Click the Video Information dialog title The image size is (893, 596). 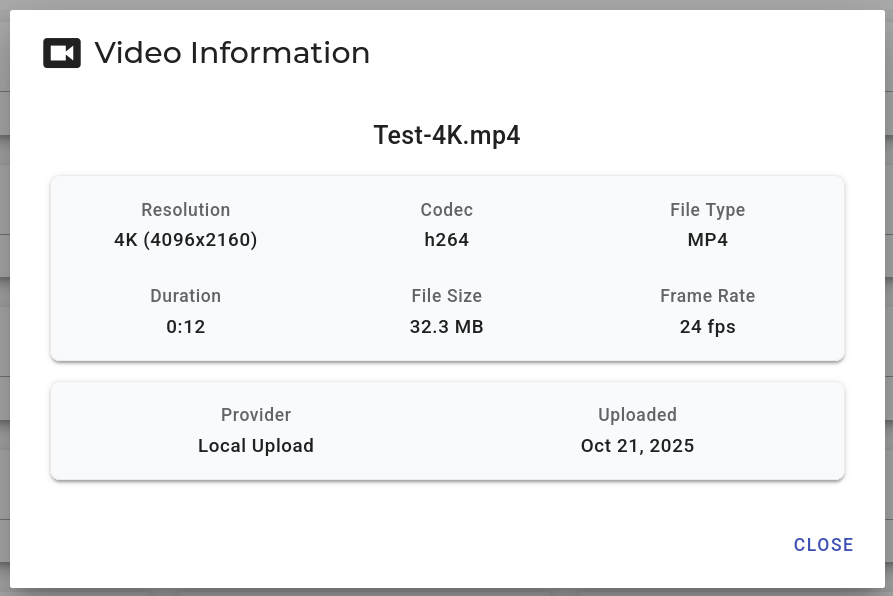[232, 53]
